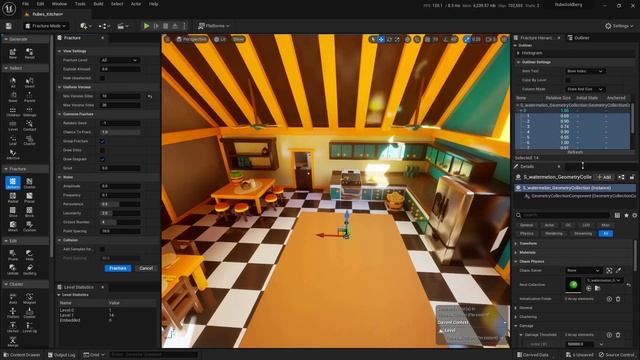Open the Chaos Solver dropdown
This screenshot has width=640, height=360.
584,270
